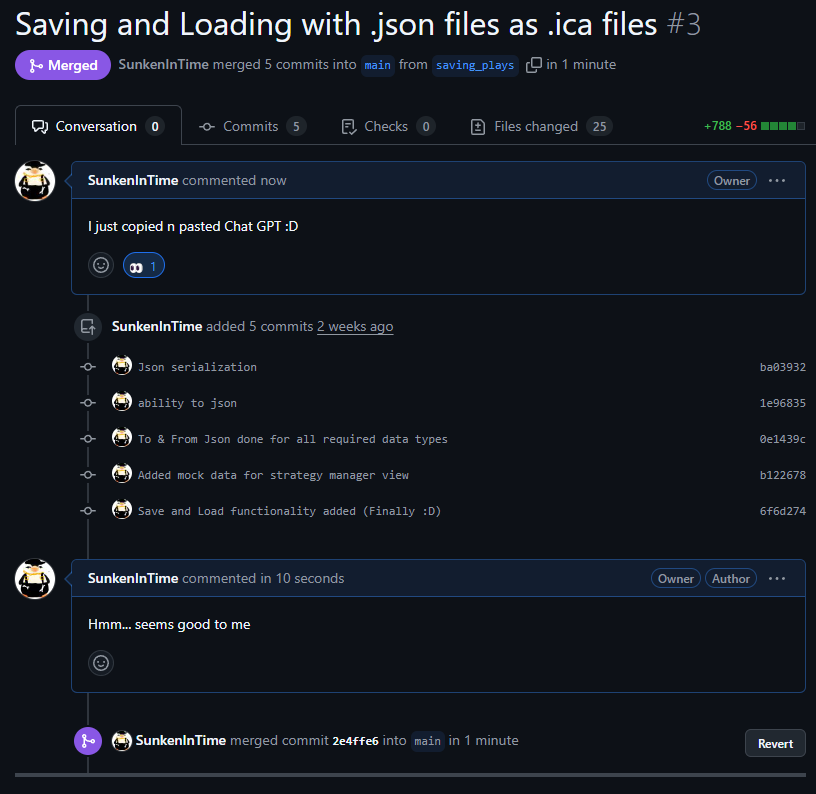The height and width of the screenshot is (794, 816).
Task: Open commit 6f6d274 hash link
Action: [782, 511]
